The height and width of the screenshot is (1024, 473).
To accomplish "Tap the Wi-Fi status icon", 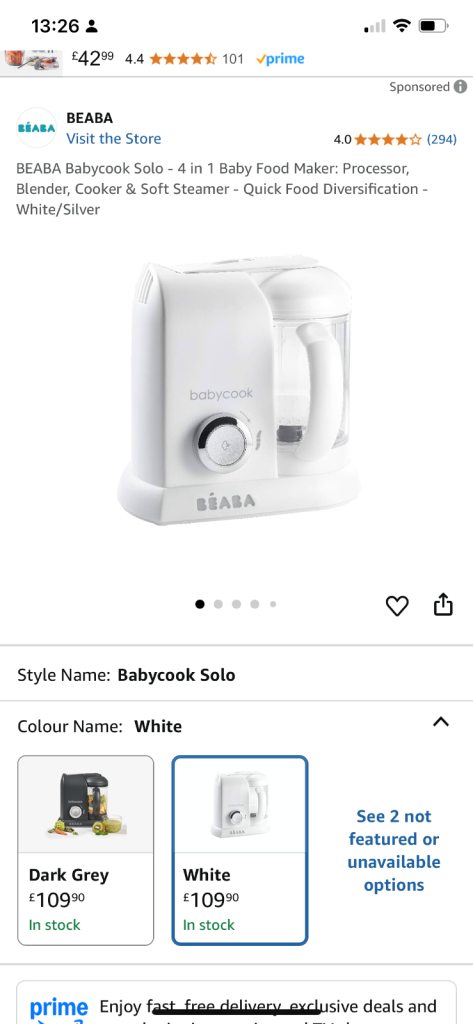I will [x=401, y=26].
